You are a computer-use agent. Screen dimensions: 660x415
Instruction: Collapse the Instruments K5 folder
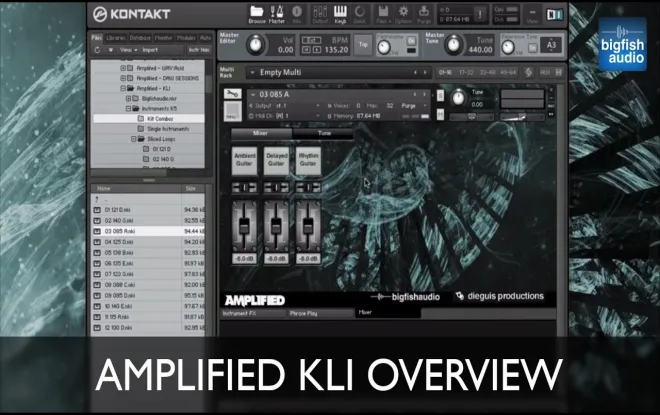[128, 108]
